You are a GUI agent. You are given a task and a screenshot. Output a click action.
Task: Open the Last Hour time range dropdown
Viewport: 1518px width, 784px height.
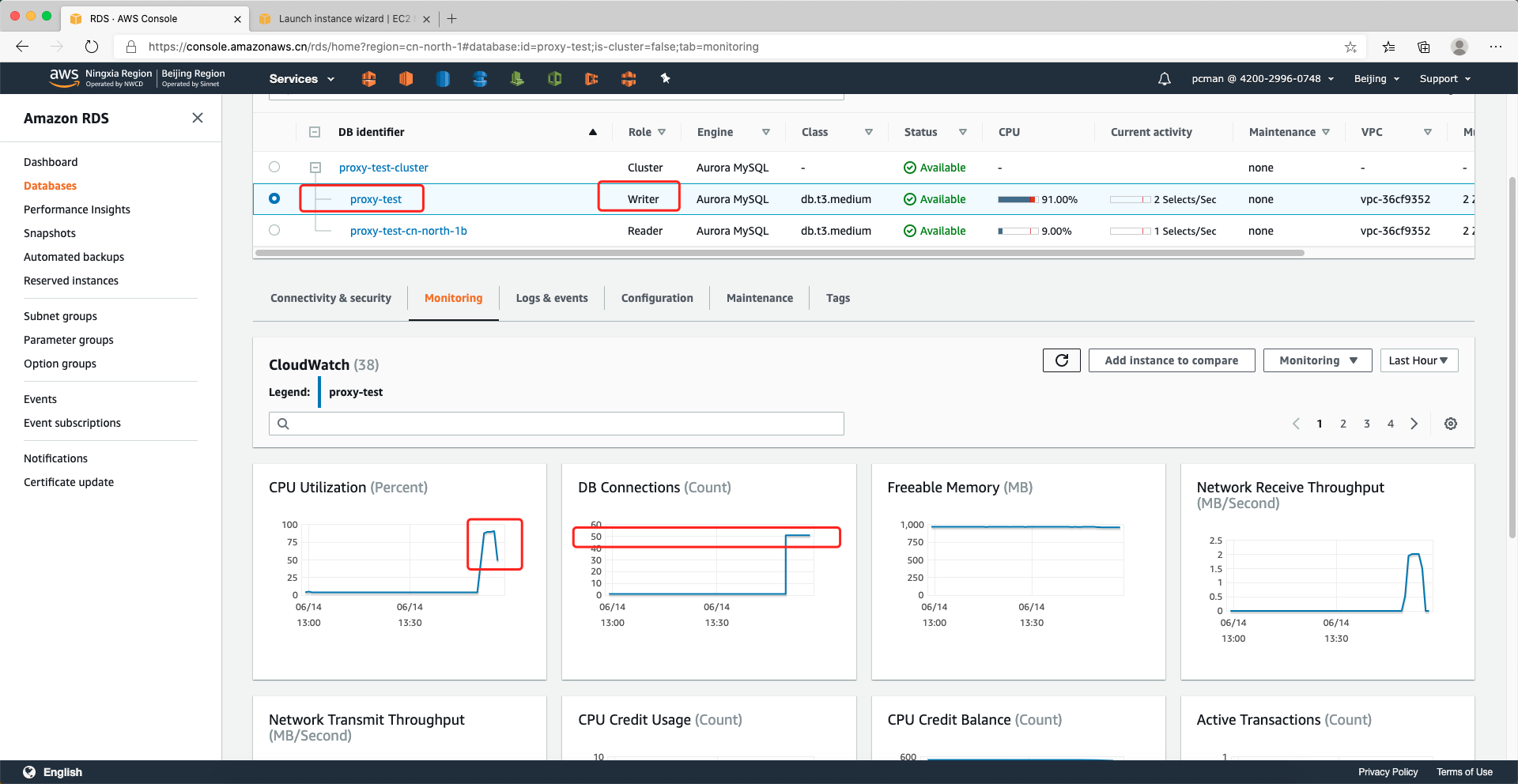tap(1418, 360)
